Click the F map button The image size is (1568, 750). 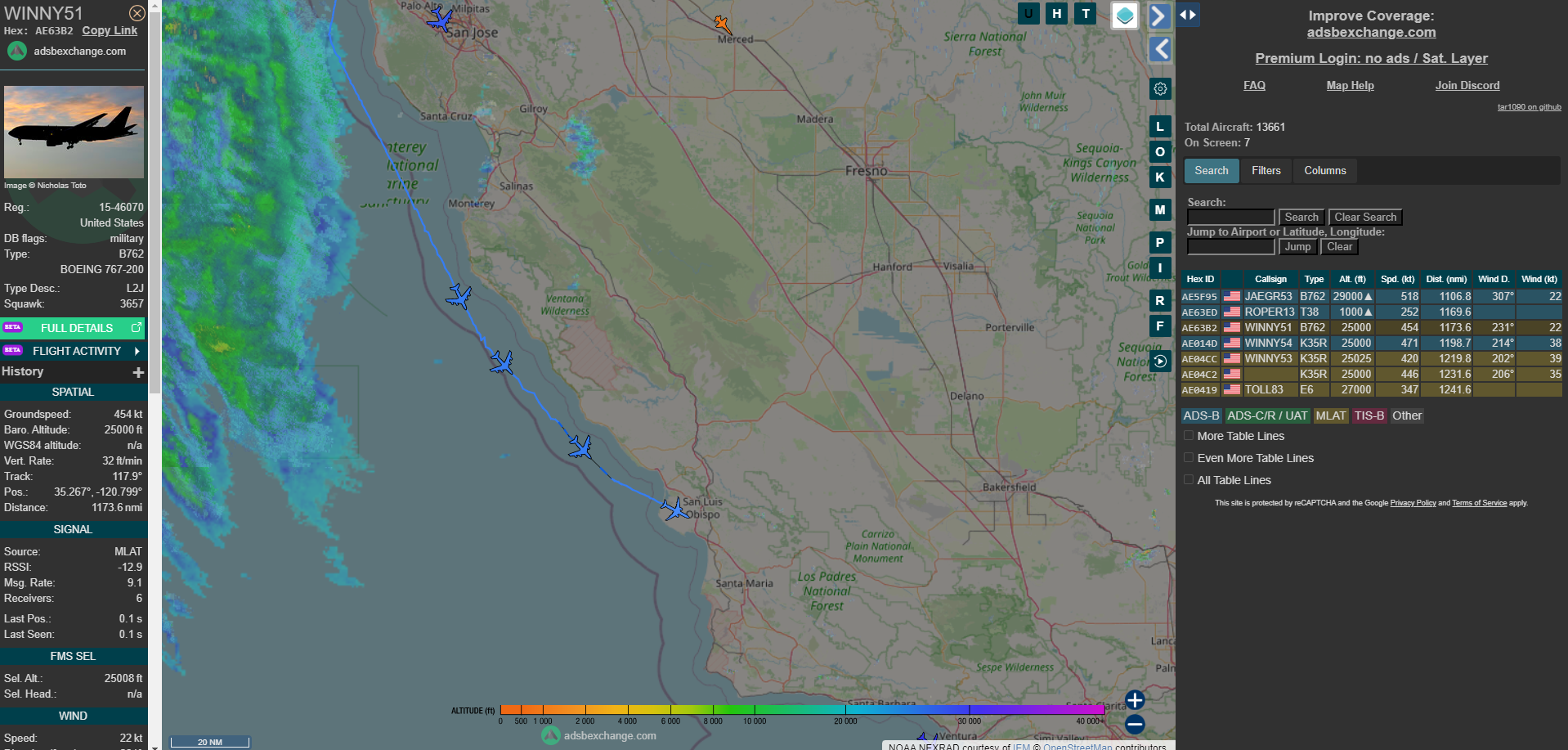point(1160,326)
